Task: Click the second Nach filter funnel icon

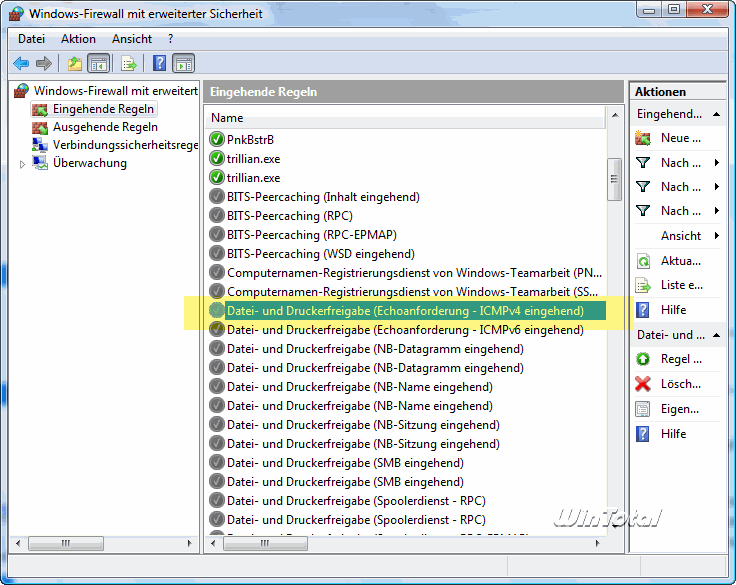Action: pos(643,187)
